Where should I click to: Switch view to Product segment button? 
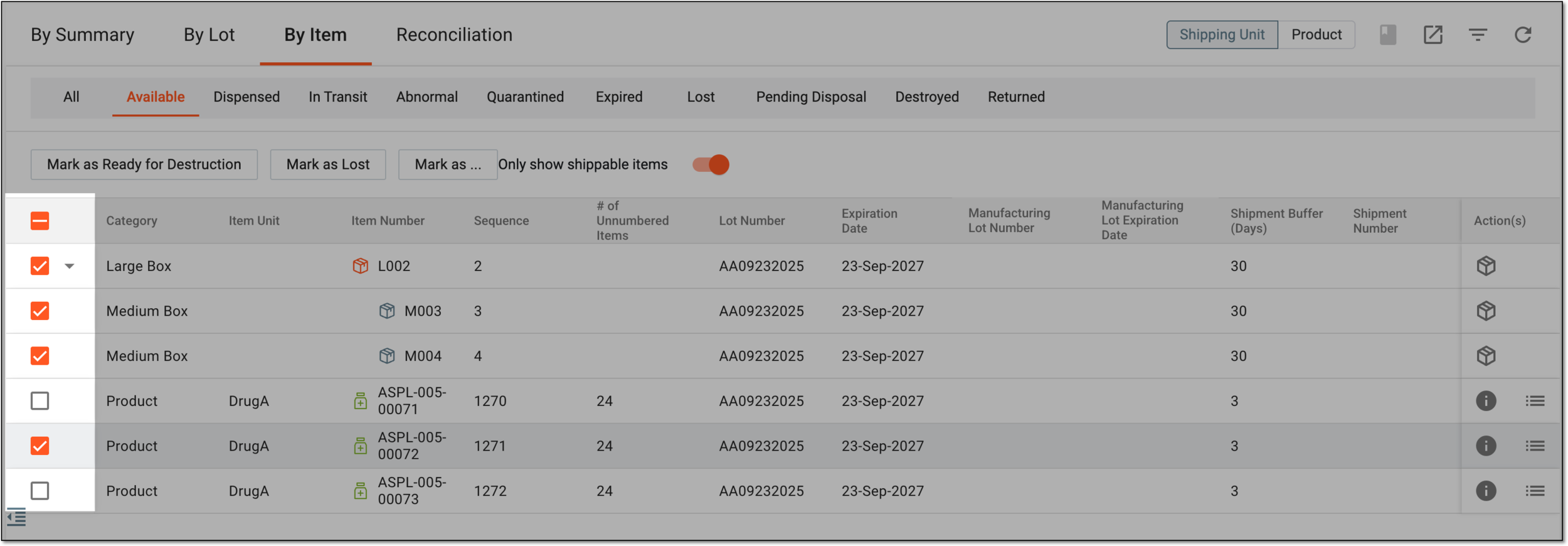coord(1316,35)
